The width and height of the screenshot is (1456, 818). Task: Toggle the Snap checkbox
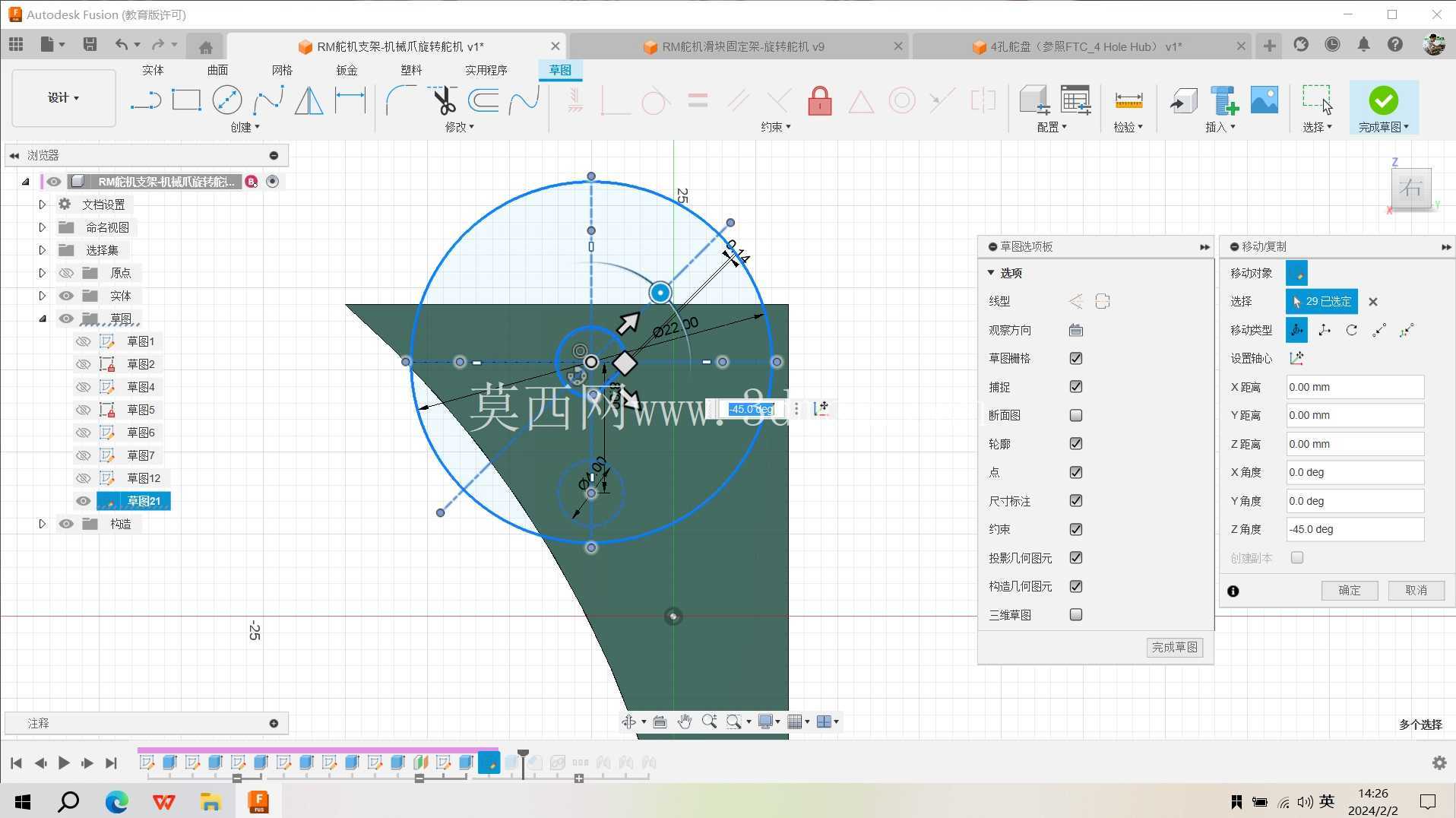(1075, 386)
